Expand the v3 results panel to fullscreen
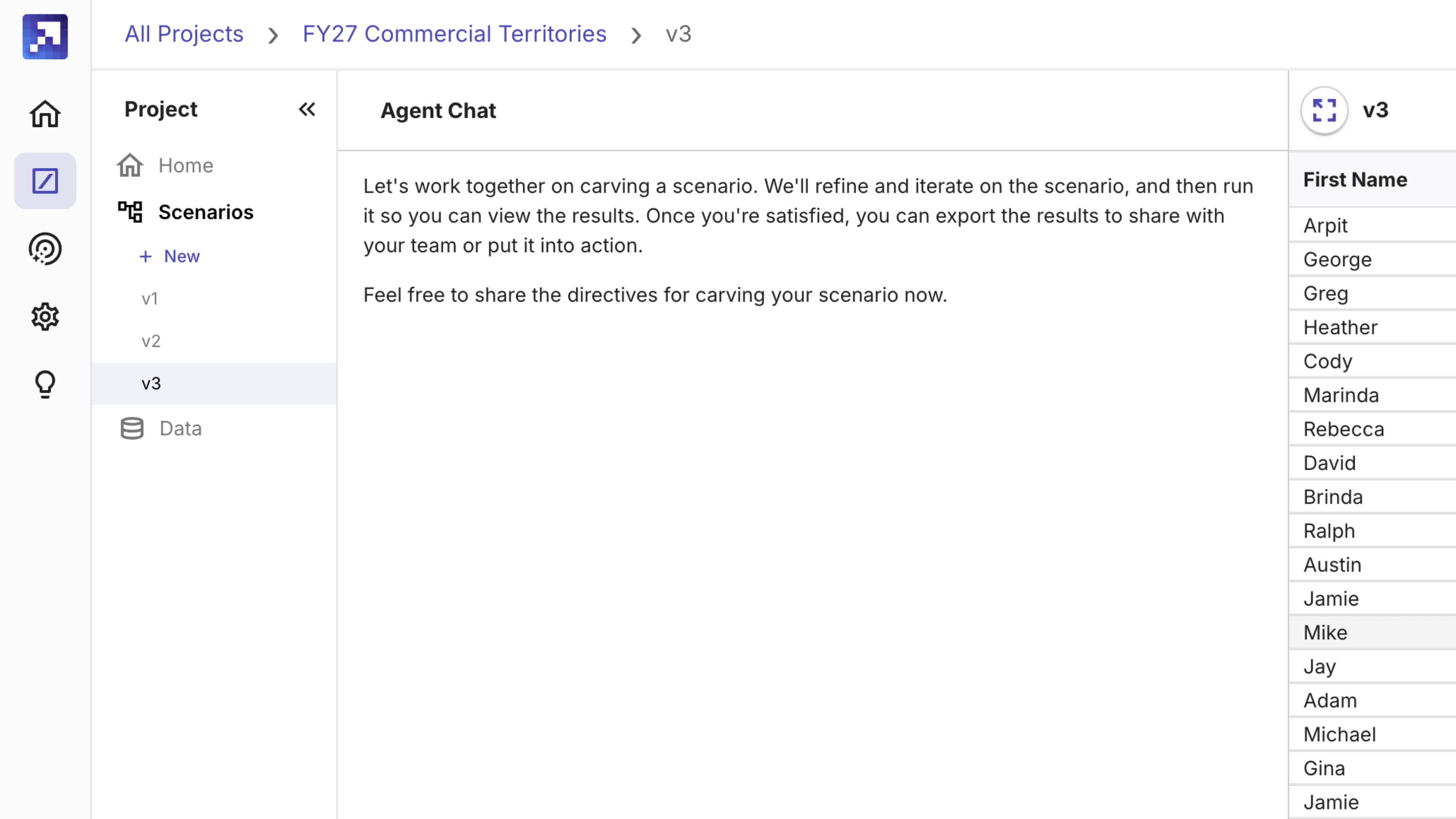The width and height of the screenshot is (1456, 819). point(1324,111)
